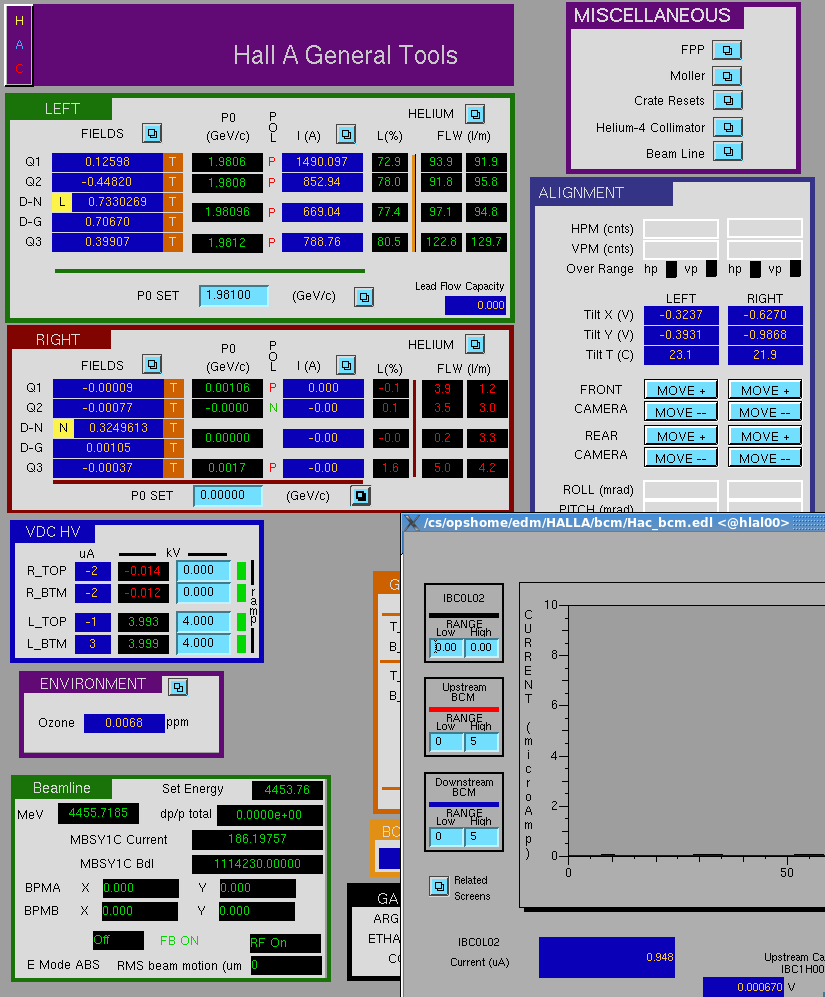Click LEFT front camera MOVE -- button
The height and width of the screenshot is (997, 825).
coord(681,412)
